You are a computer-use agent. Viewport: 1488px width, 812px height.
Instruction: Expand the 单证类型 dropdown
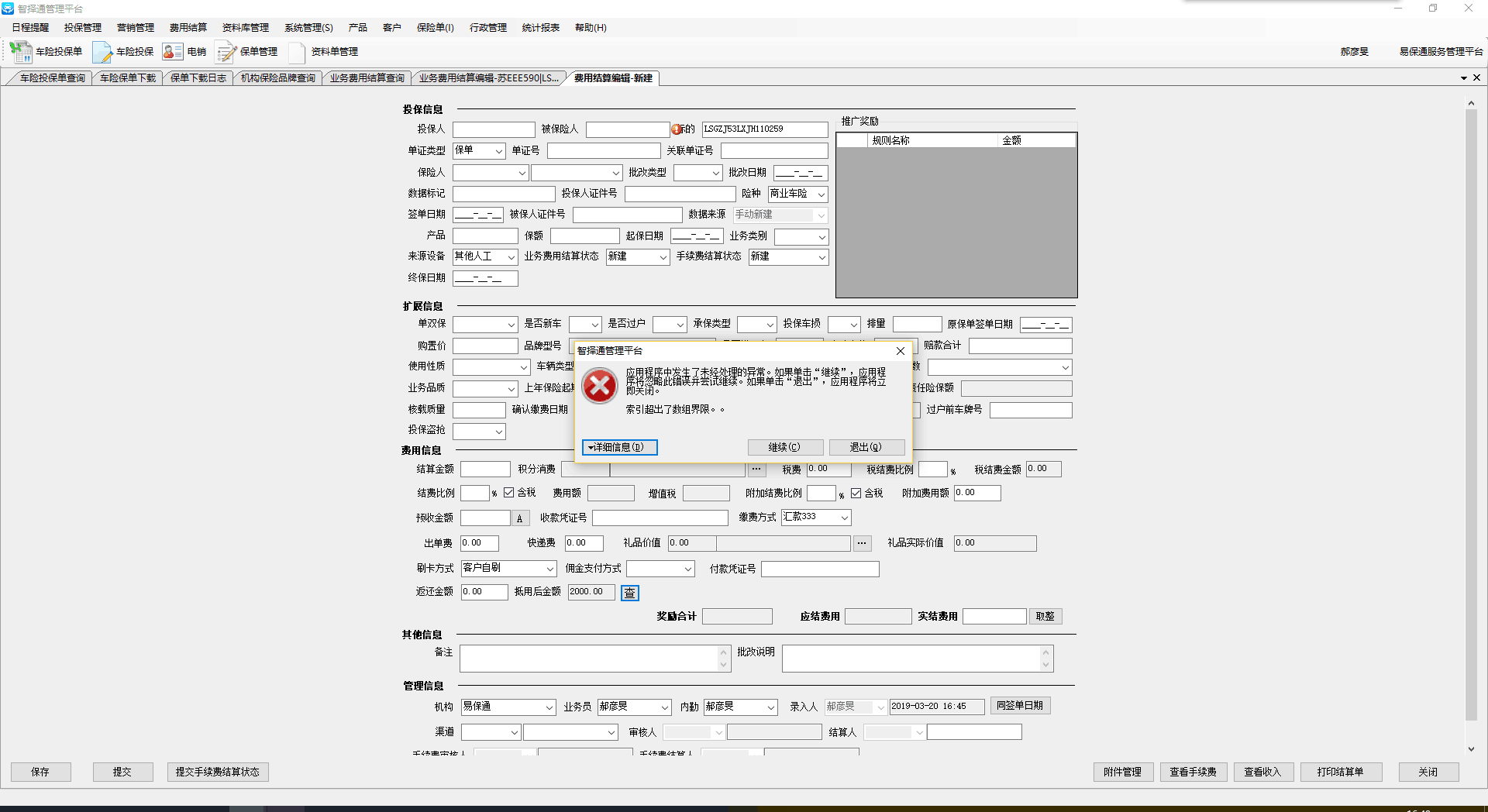click(x=498, y=151)
